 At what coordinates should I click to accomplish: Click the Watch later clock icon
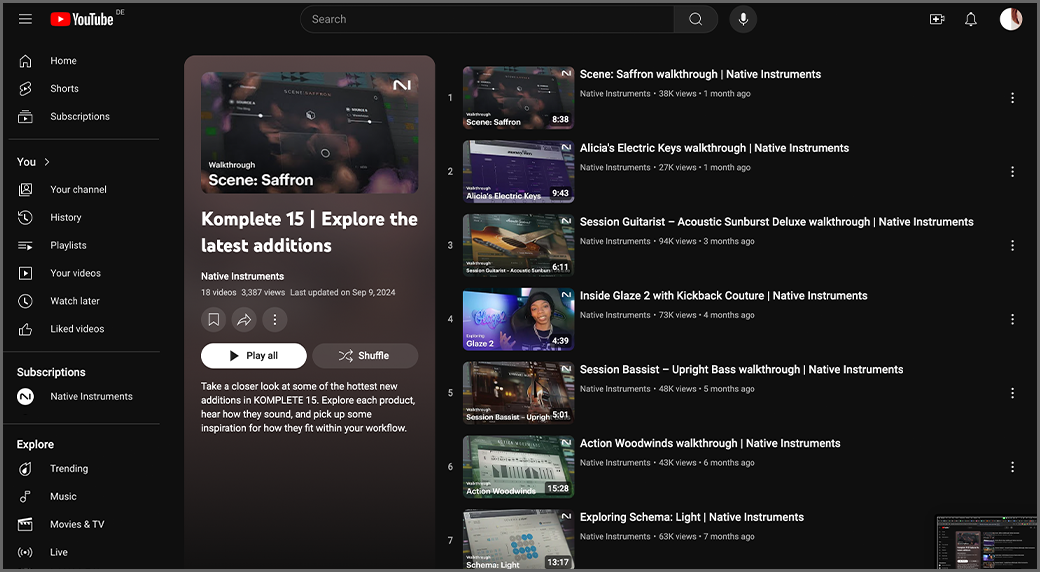[25, 301]
